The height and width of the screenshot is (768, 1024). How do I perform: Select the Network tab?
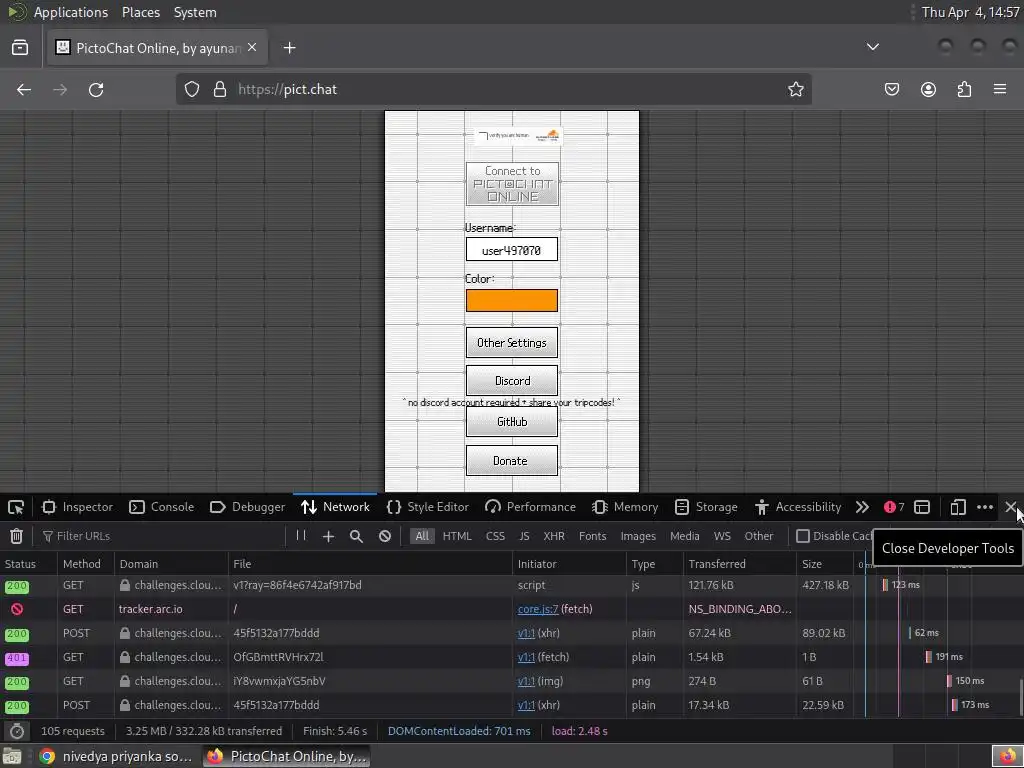pos(335,507)
